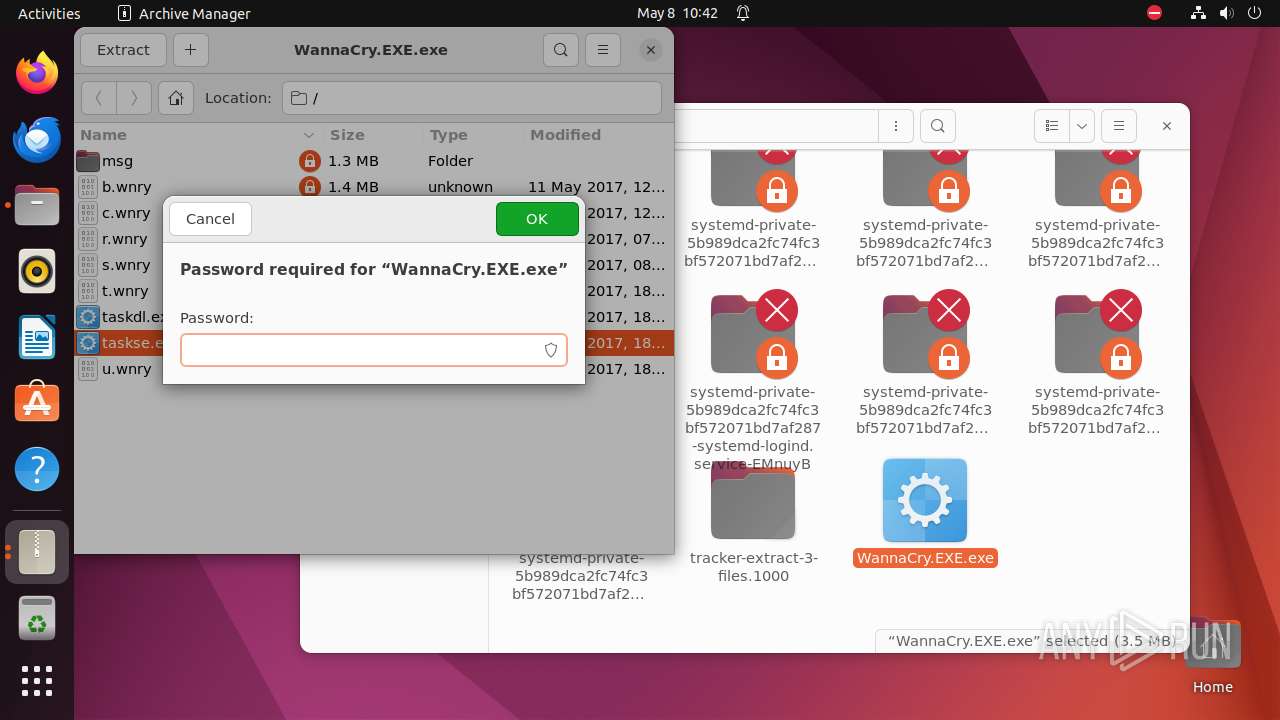Sort by the Type column header
This screenshot has height=720, width=1280.
click(473, 135)
